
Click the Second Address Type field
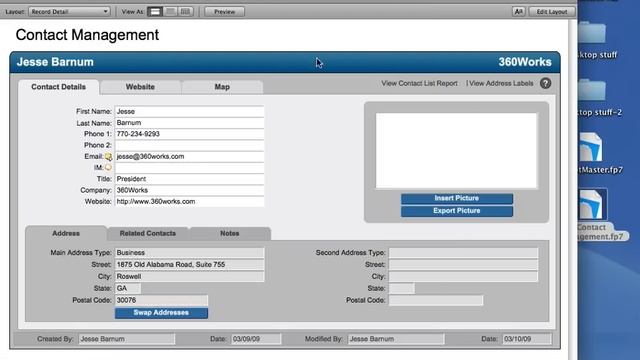coord(463,253)
